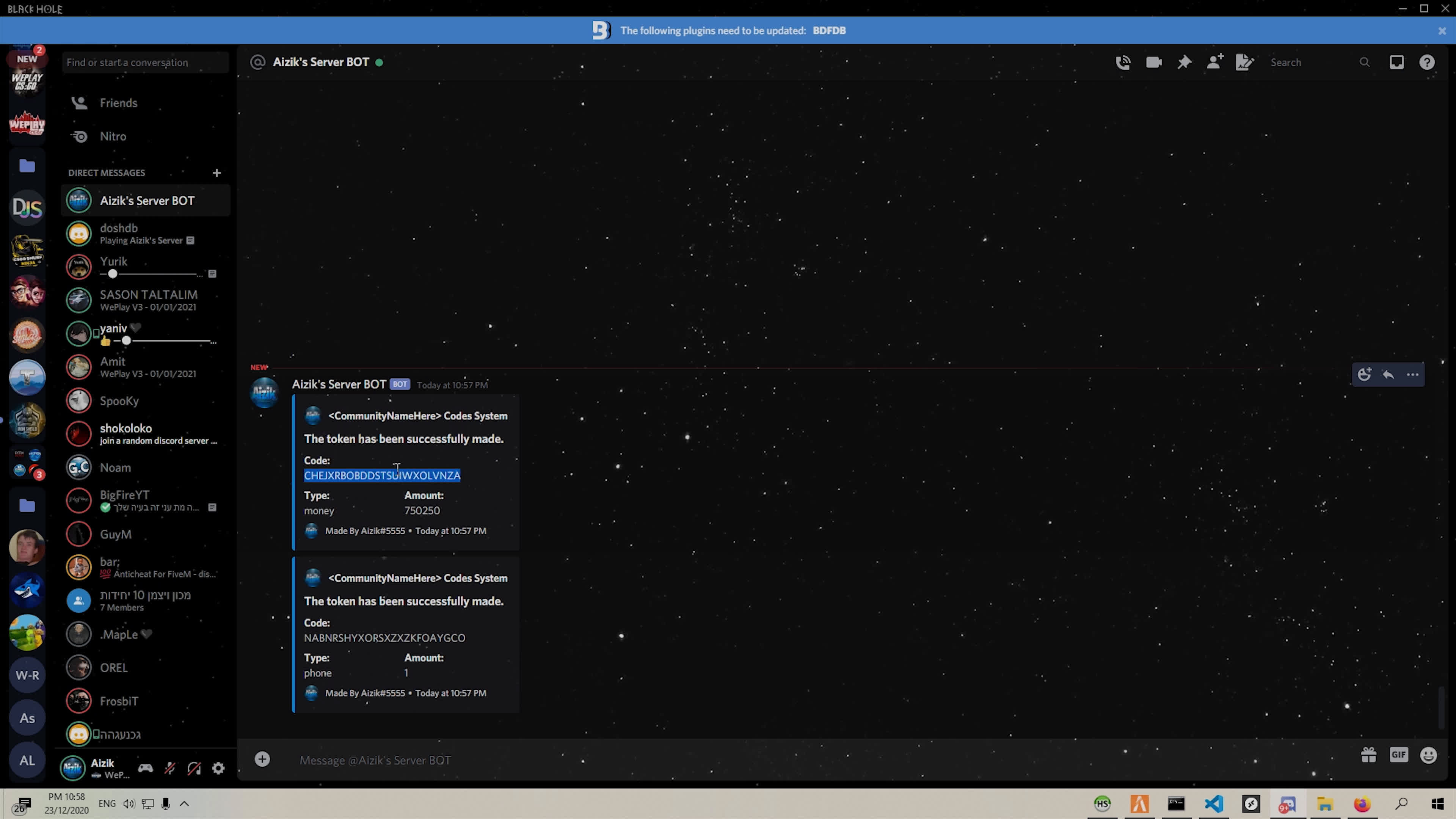1456x819 pixels.
Task: Open the help icon
Action: tap(1426, 62)
